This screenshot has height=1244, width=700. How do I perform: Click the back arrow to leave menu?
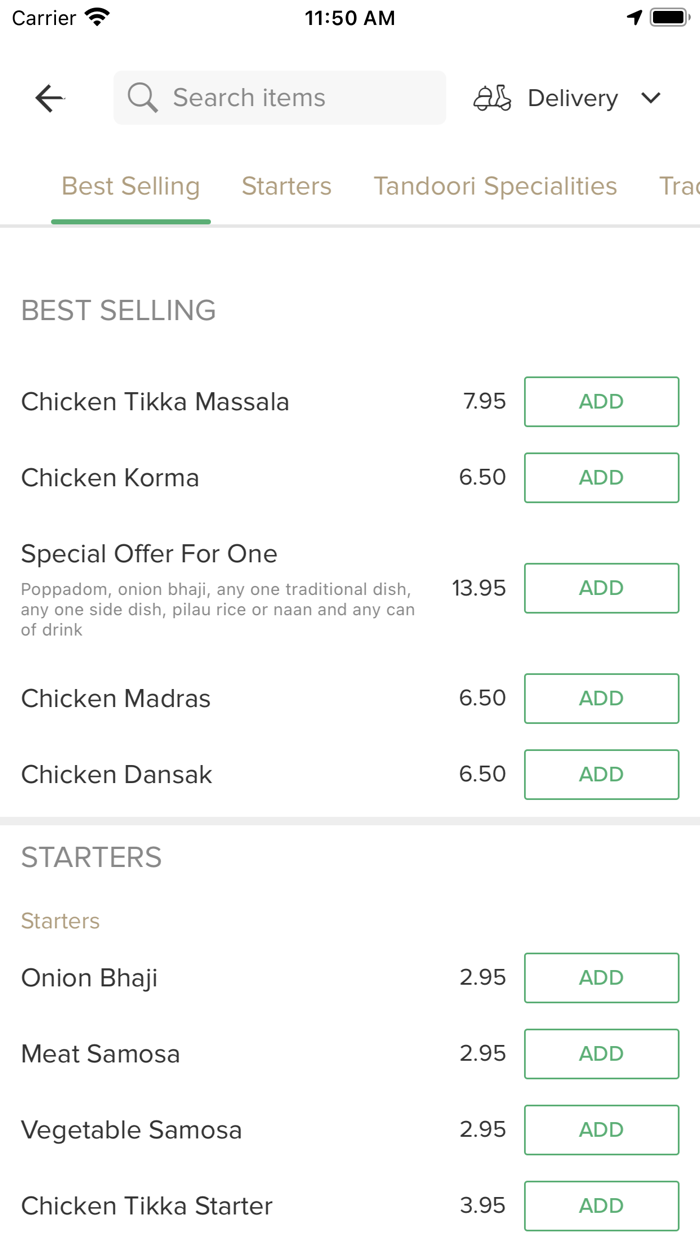point(47,97)
